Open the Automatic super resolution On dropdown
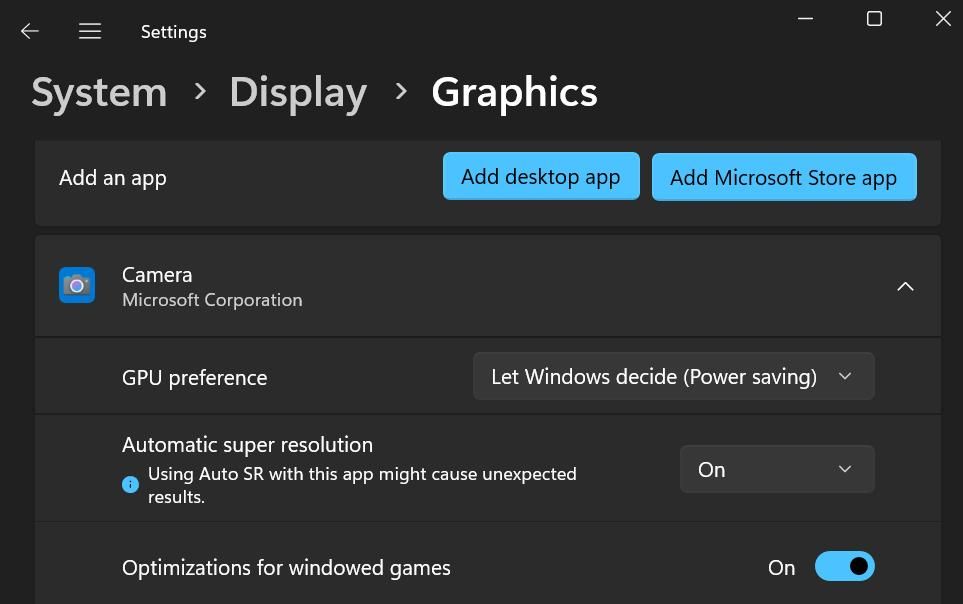963x604 pixels. pos(777,470)
